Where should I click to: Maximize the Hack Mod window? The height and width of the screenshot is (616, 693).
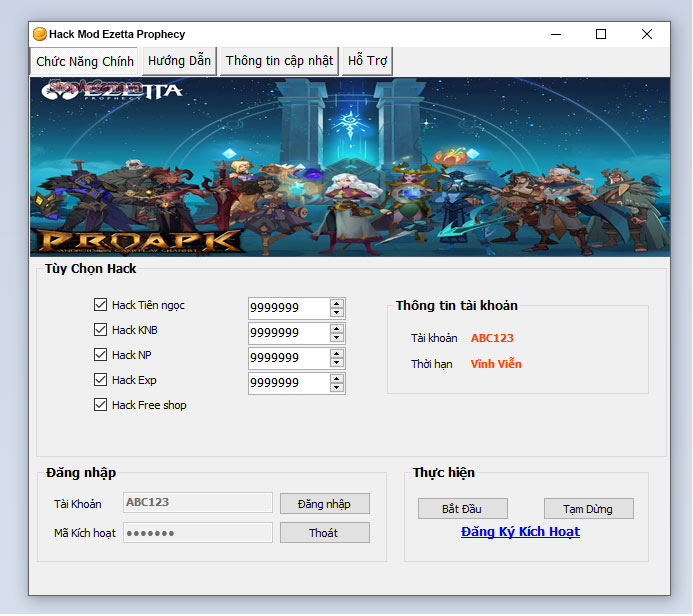click(601, 34)
